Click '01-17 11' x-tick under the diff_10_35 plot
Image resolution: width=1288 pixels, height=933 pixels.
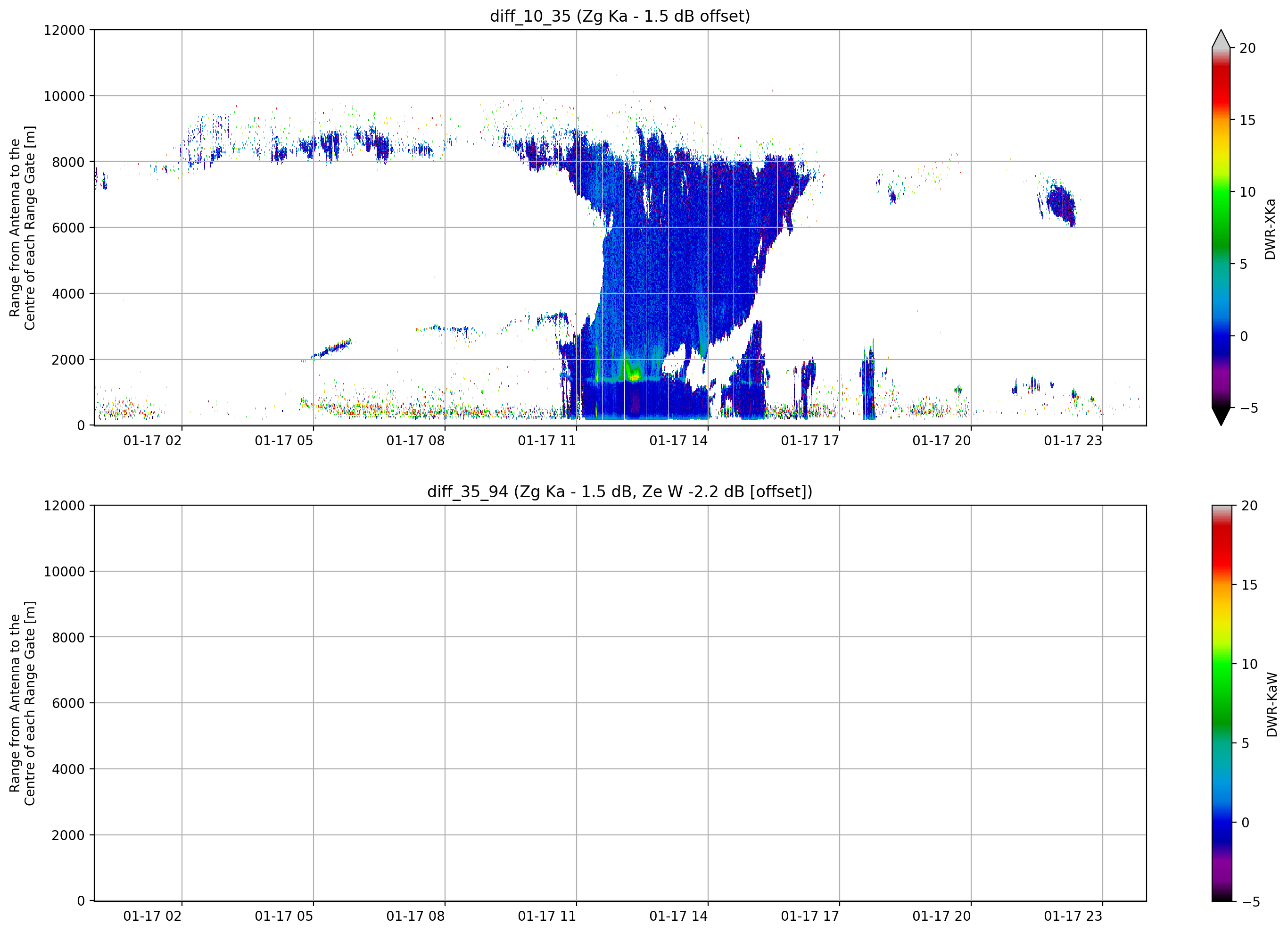coord(547,441)
